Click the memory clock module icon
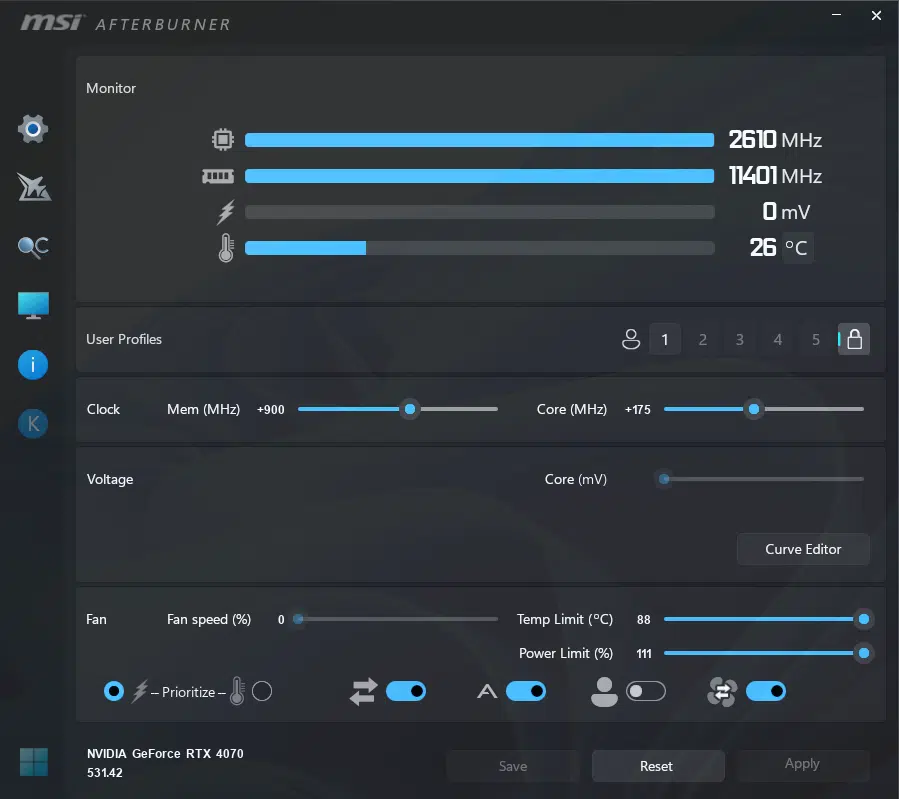Screen dimensions: 899x799 pyautogui.click(x=218, y=176)
